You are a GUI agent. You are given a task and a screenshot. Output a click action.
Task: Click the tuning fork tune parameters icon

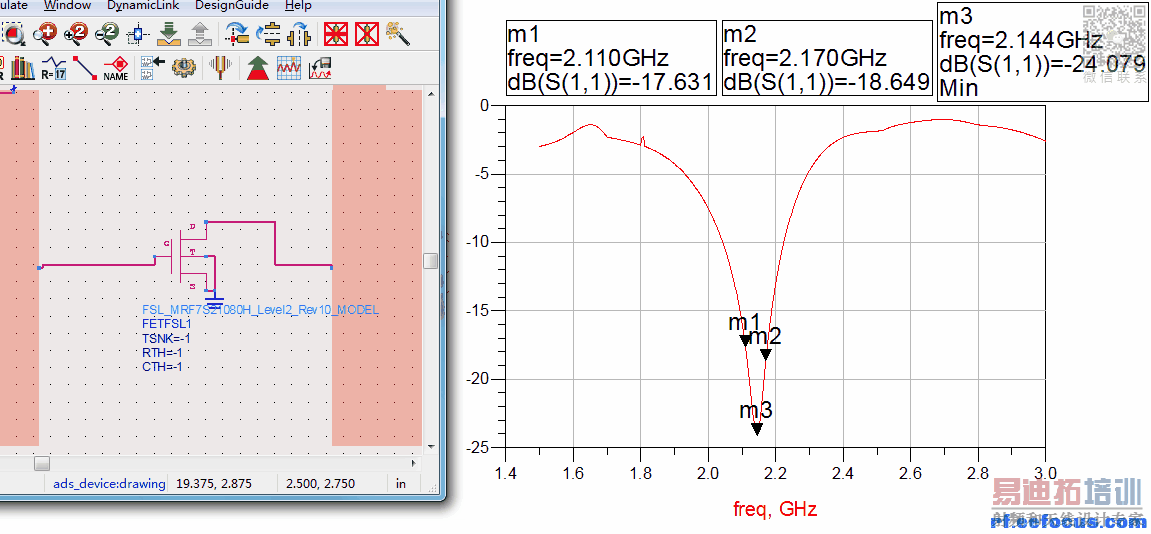click(220, 68)
